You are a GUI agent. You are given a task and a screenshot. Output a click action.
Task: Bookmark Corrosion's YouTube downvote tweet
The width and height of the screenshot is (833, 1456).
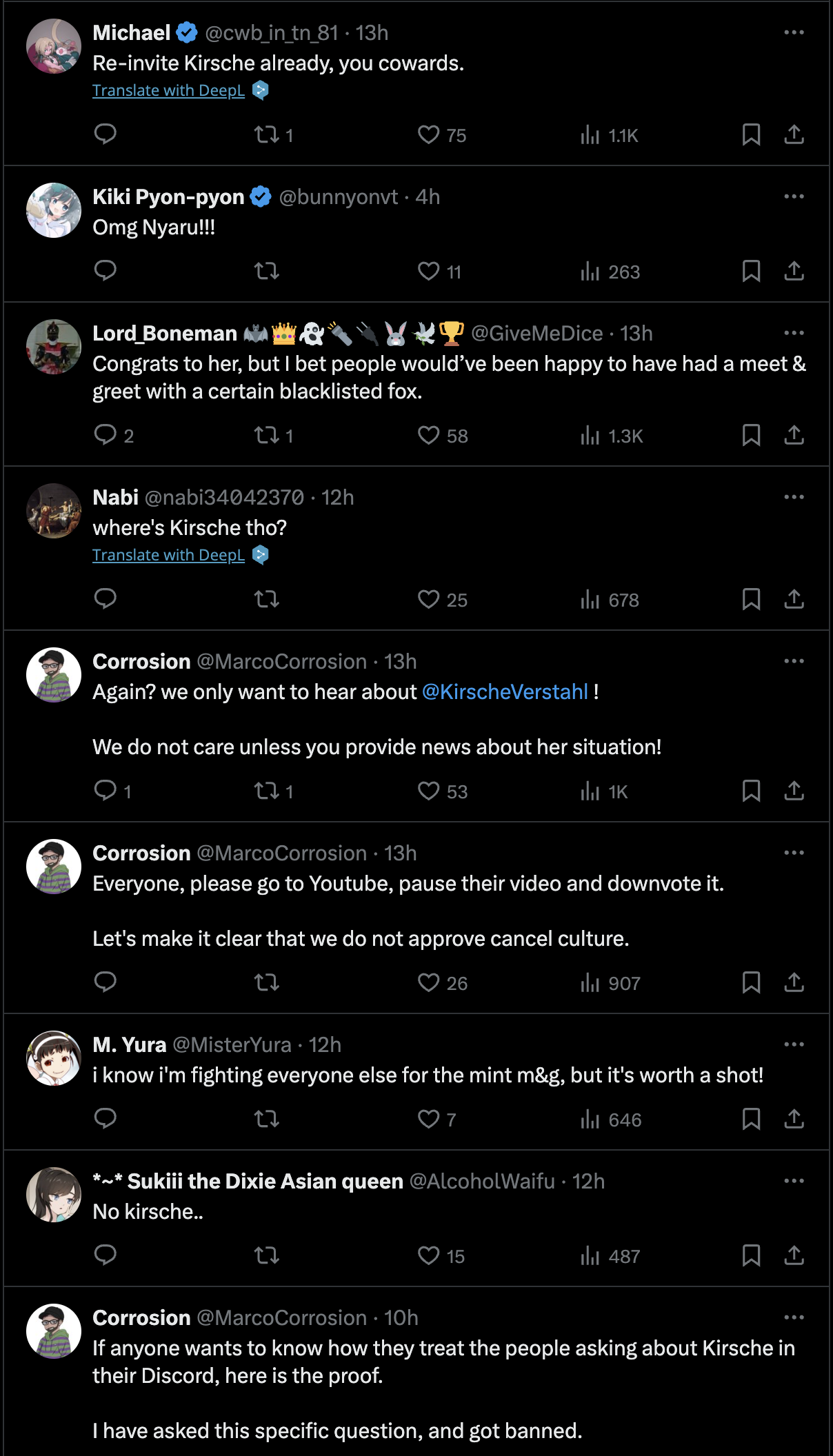pos(751,982)
